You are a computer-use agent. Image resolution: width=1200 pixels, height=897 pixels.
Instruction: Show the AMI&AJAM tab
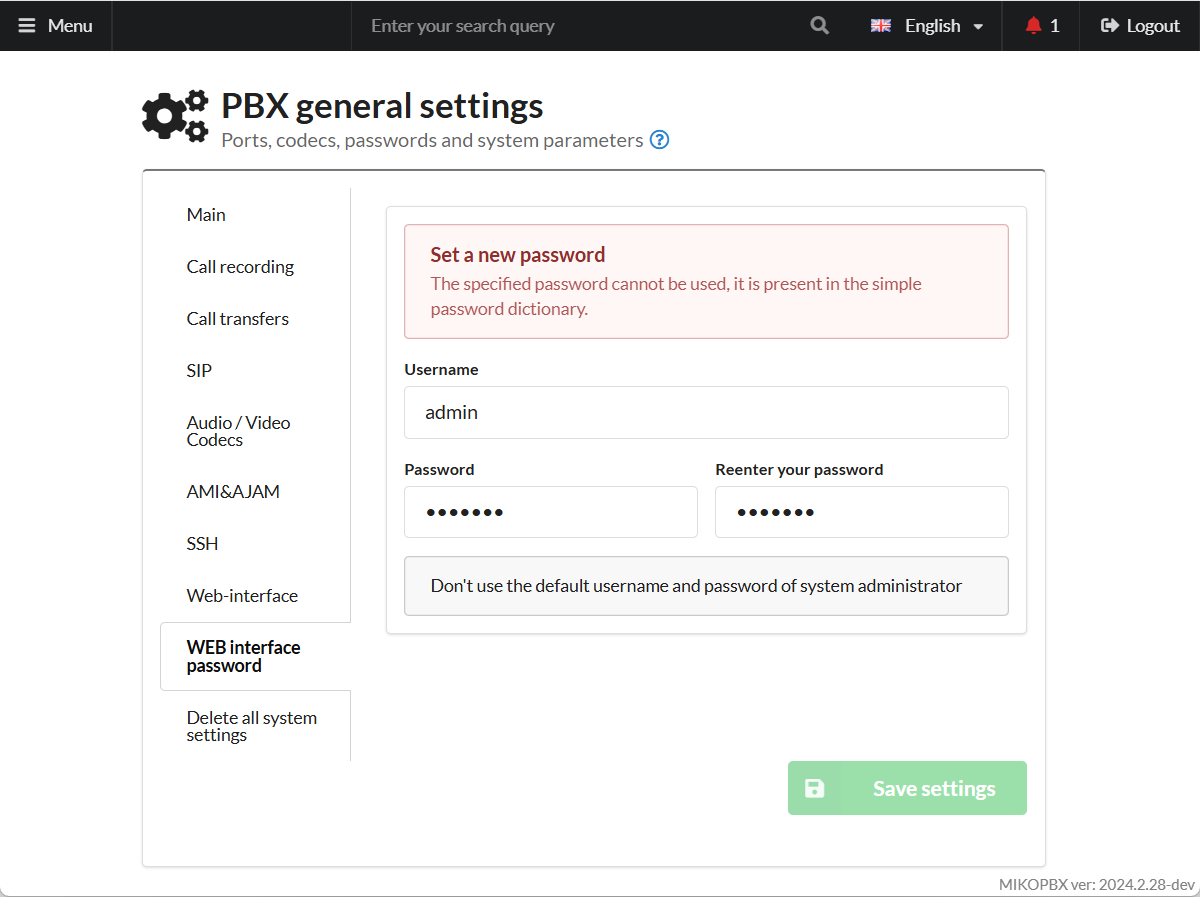[233, 492]
